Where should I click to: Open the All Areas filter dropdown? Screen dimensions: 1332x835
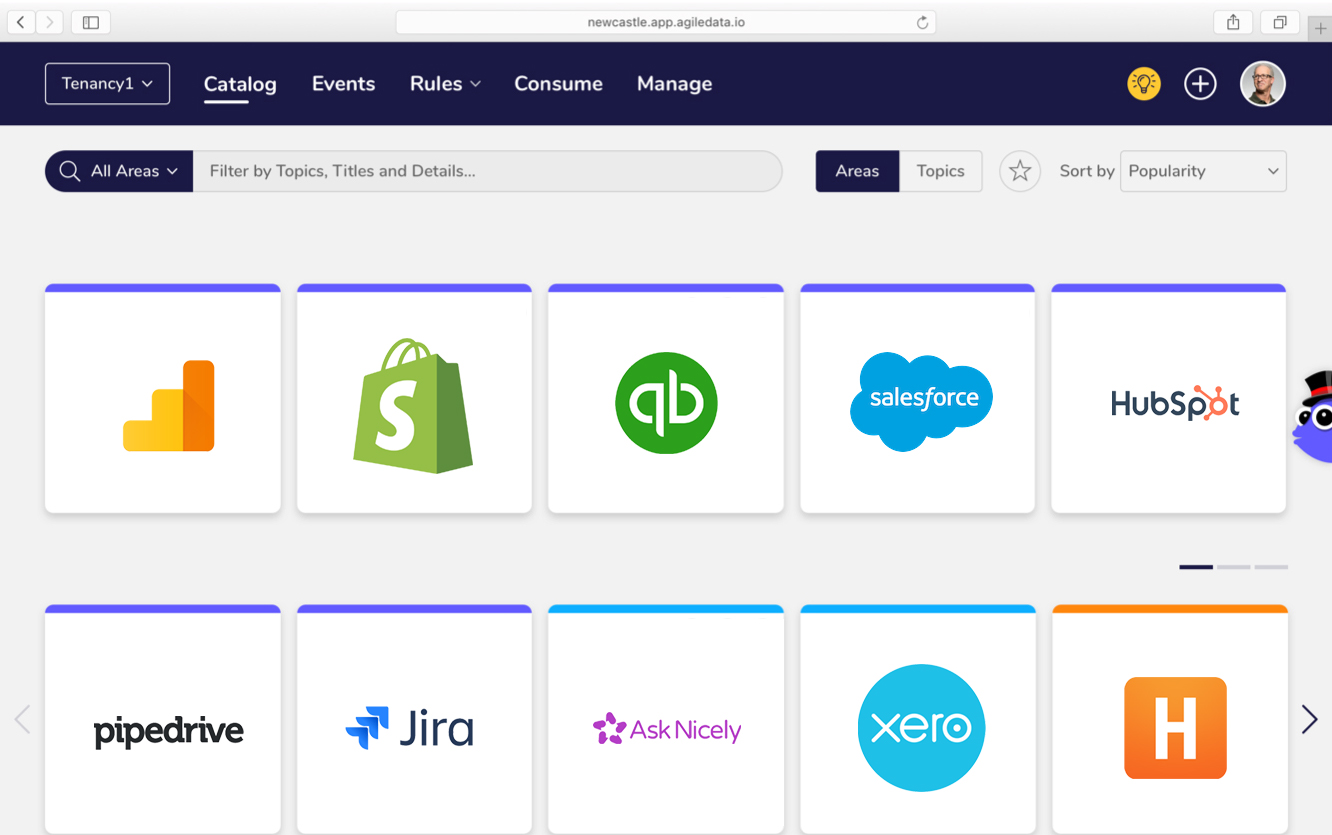[x=119, y=171]
